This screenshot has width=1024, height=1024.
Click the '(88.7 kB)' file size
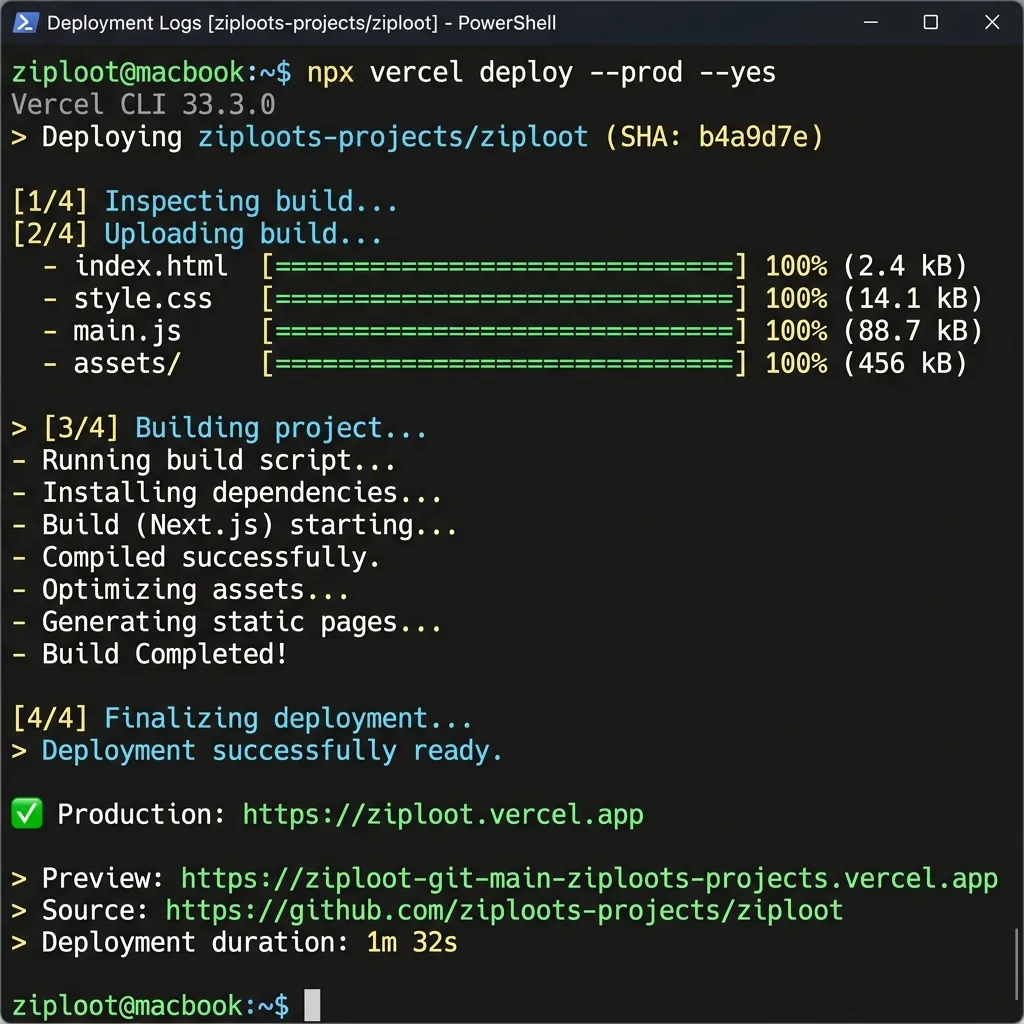[x=912, y=331]
